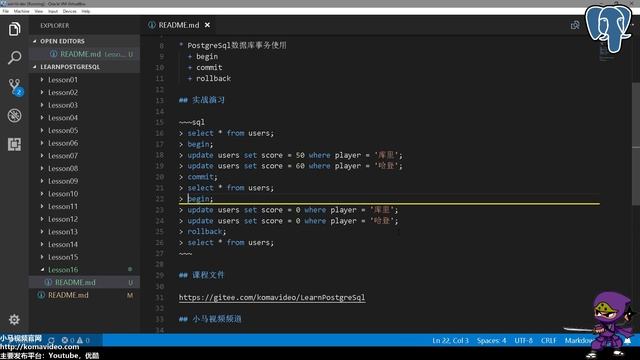The height and width of the screenshot is (360, 640).
Task: Open Source Control view with badge
Action: (15, 87)
